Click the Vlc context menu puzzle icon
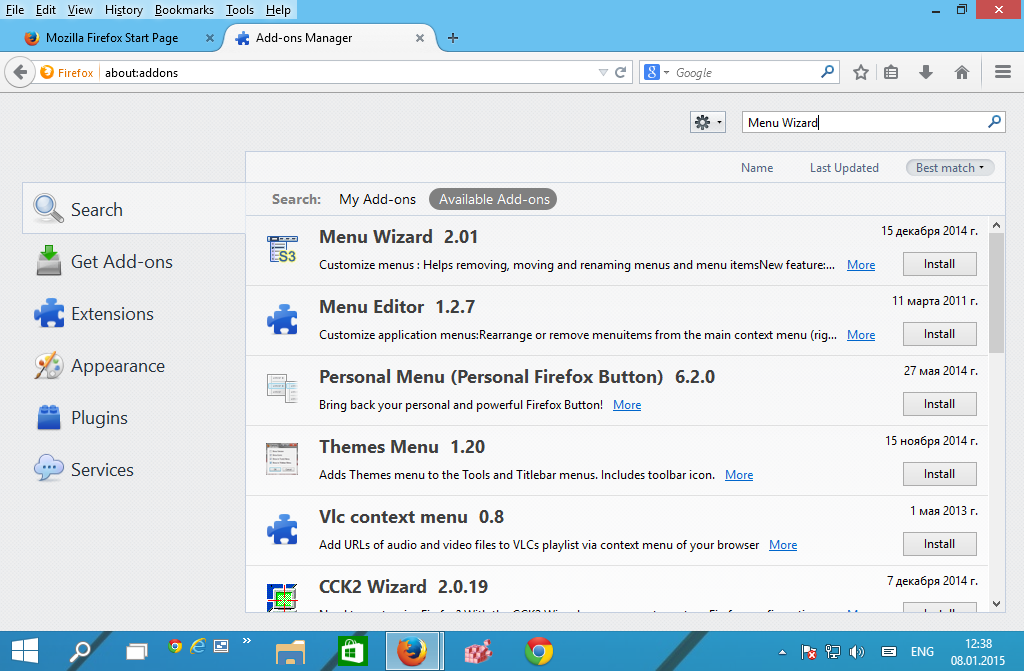 coord(282,529)
